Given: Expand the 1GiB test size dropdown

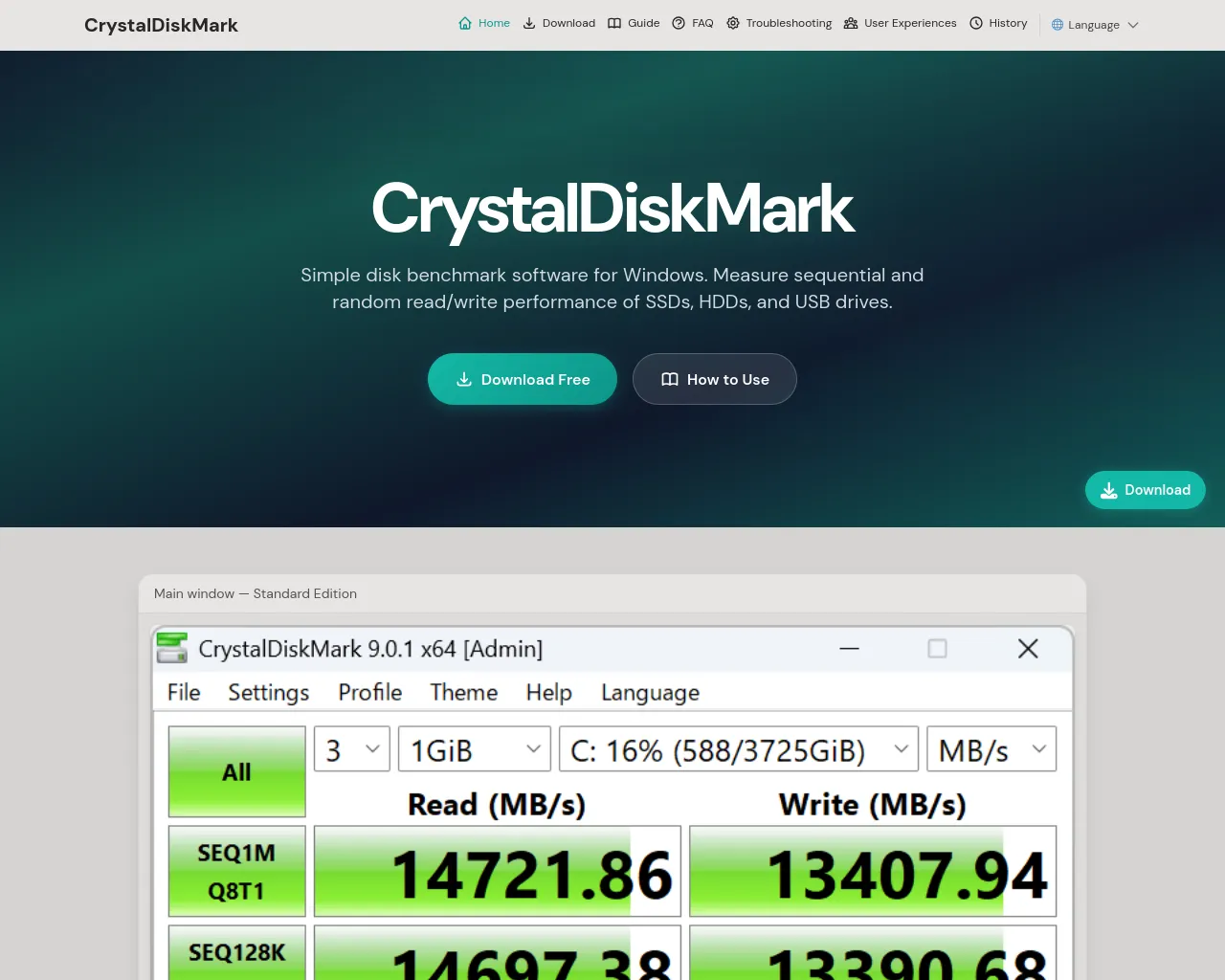Looking at the screenshot, I should click(475, 749).
